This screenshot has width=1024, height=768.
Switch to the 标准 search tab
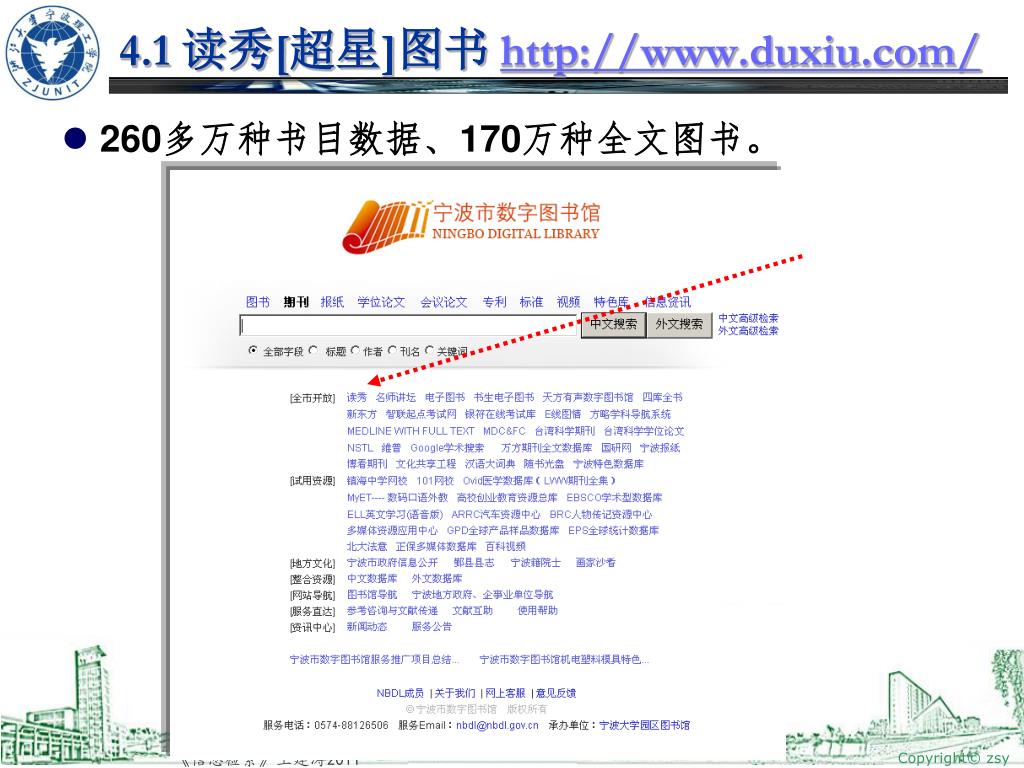(531, 302)
